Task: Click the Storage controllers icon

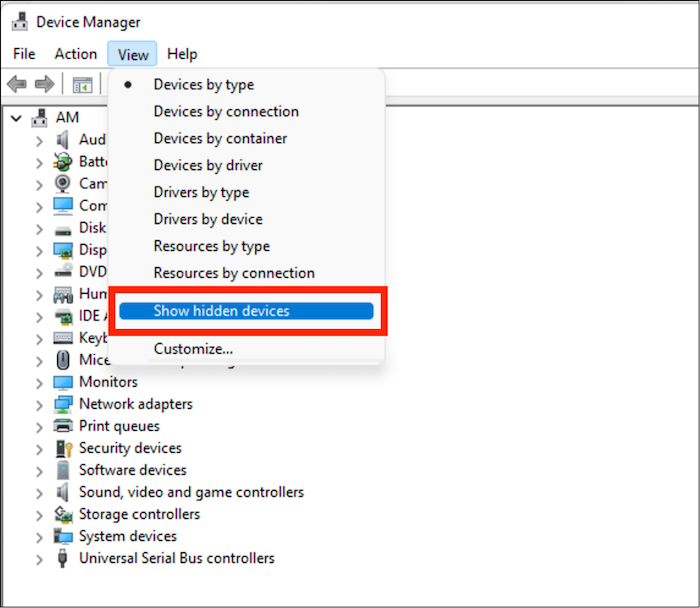Action: click(63, 514)
